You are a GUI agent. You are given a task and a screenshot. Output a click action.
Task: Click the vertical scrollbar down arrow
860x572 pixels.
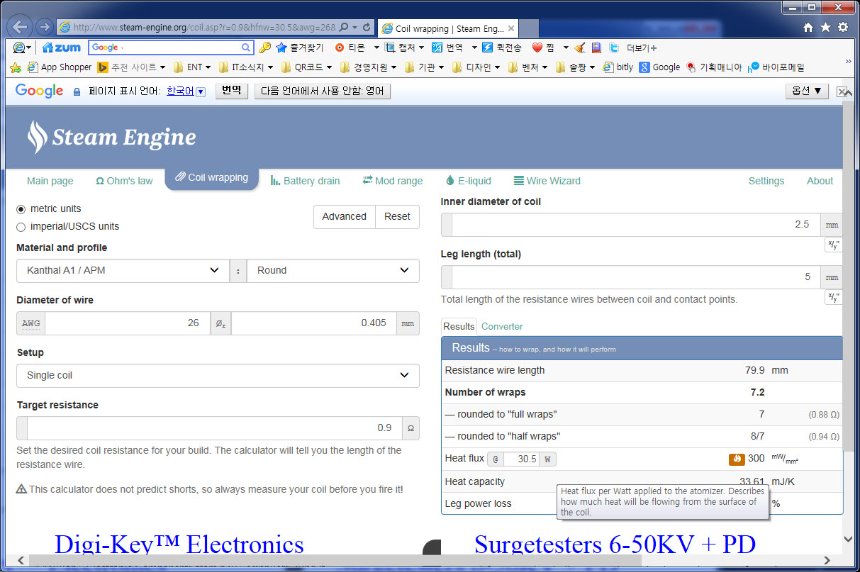pyautogui.click(x=848, y=540)
